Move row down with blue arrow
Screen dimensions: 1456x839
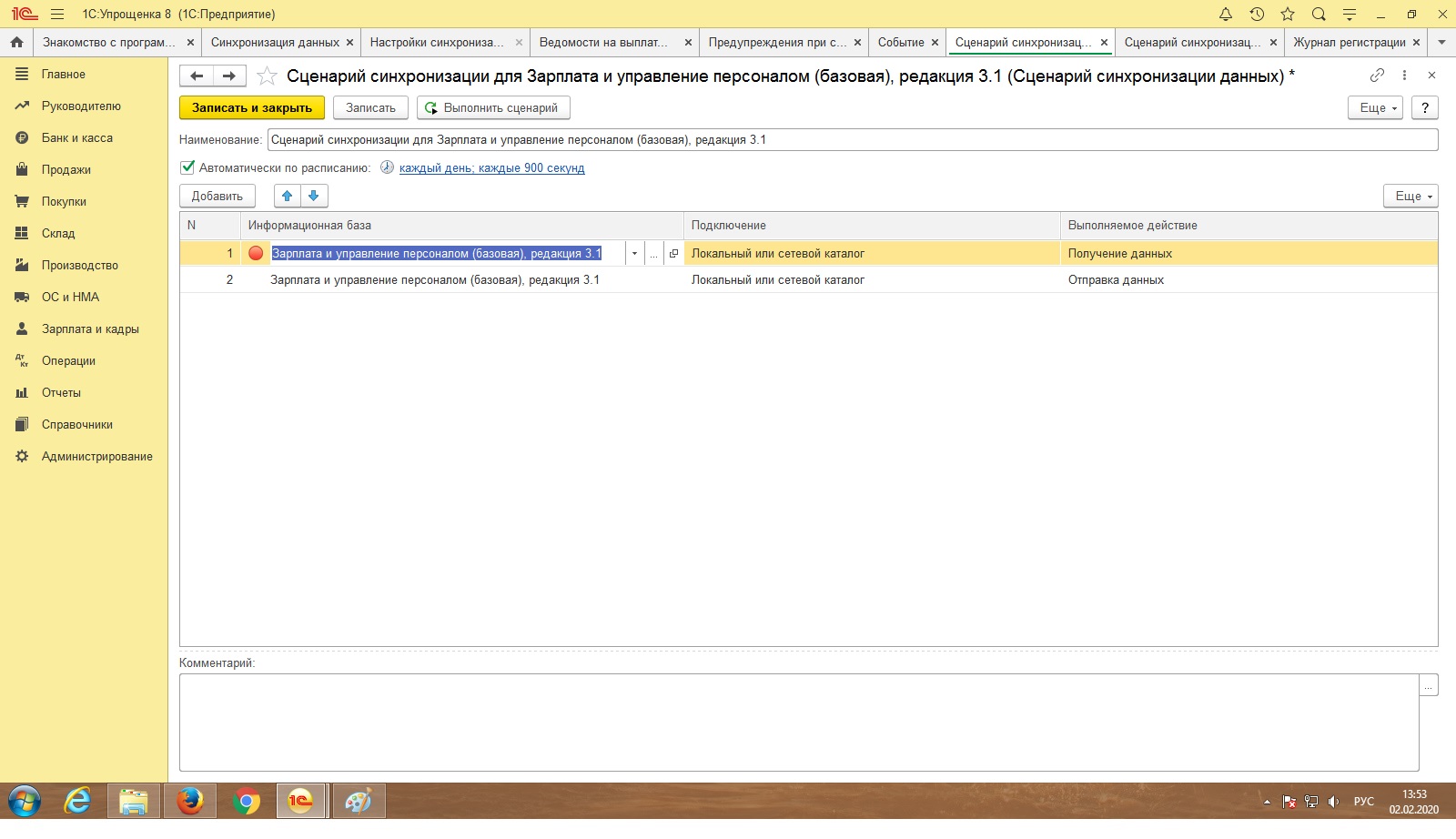[314, 196]
